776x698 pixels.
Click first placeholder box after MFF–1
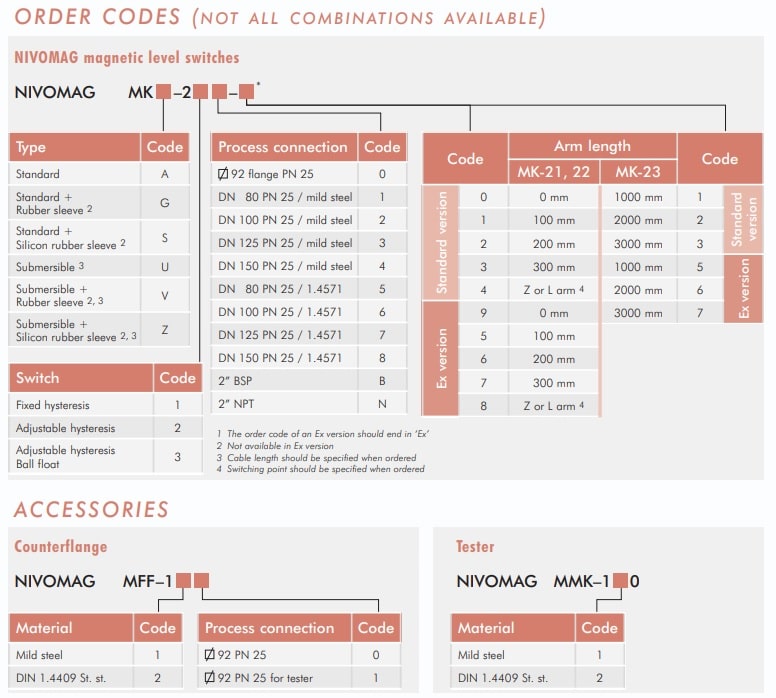pos(184,581)
